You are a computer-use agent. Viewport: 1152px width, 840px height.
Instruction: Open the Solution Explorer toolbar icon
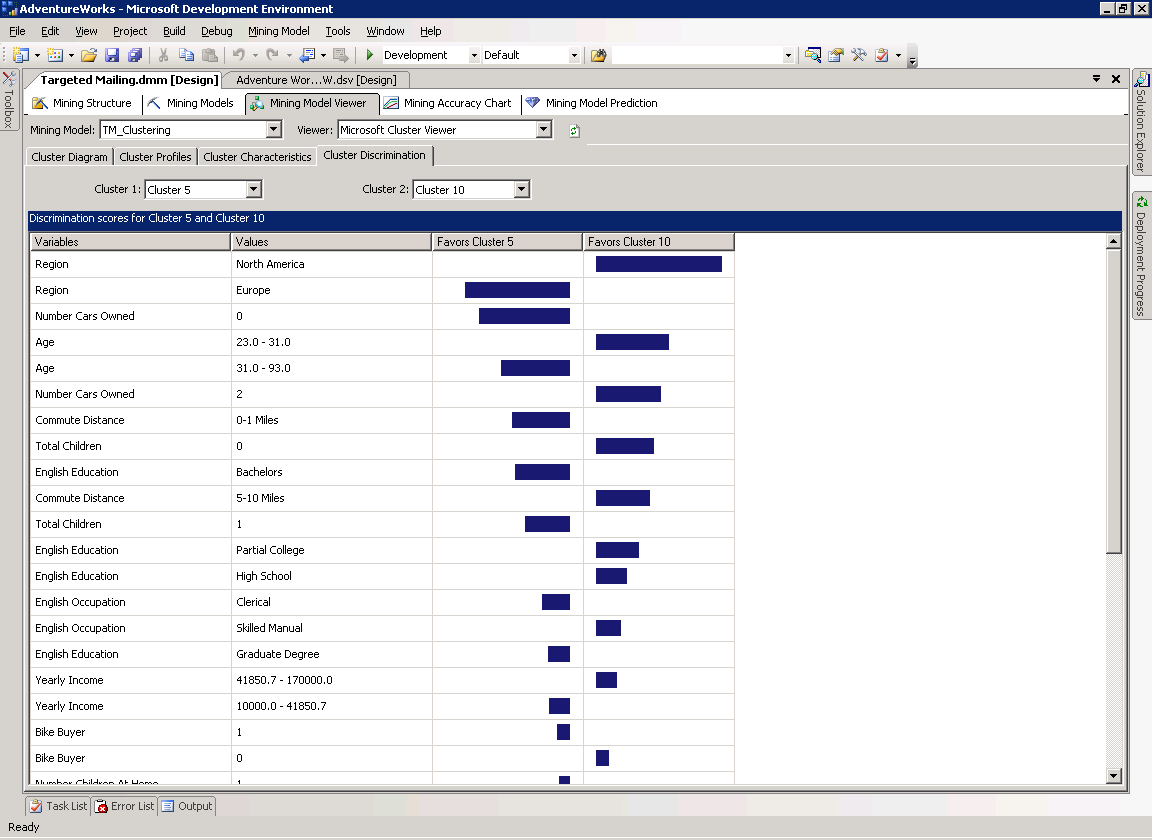(813, 55)
